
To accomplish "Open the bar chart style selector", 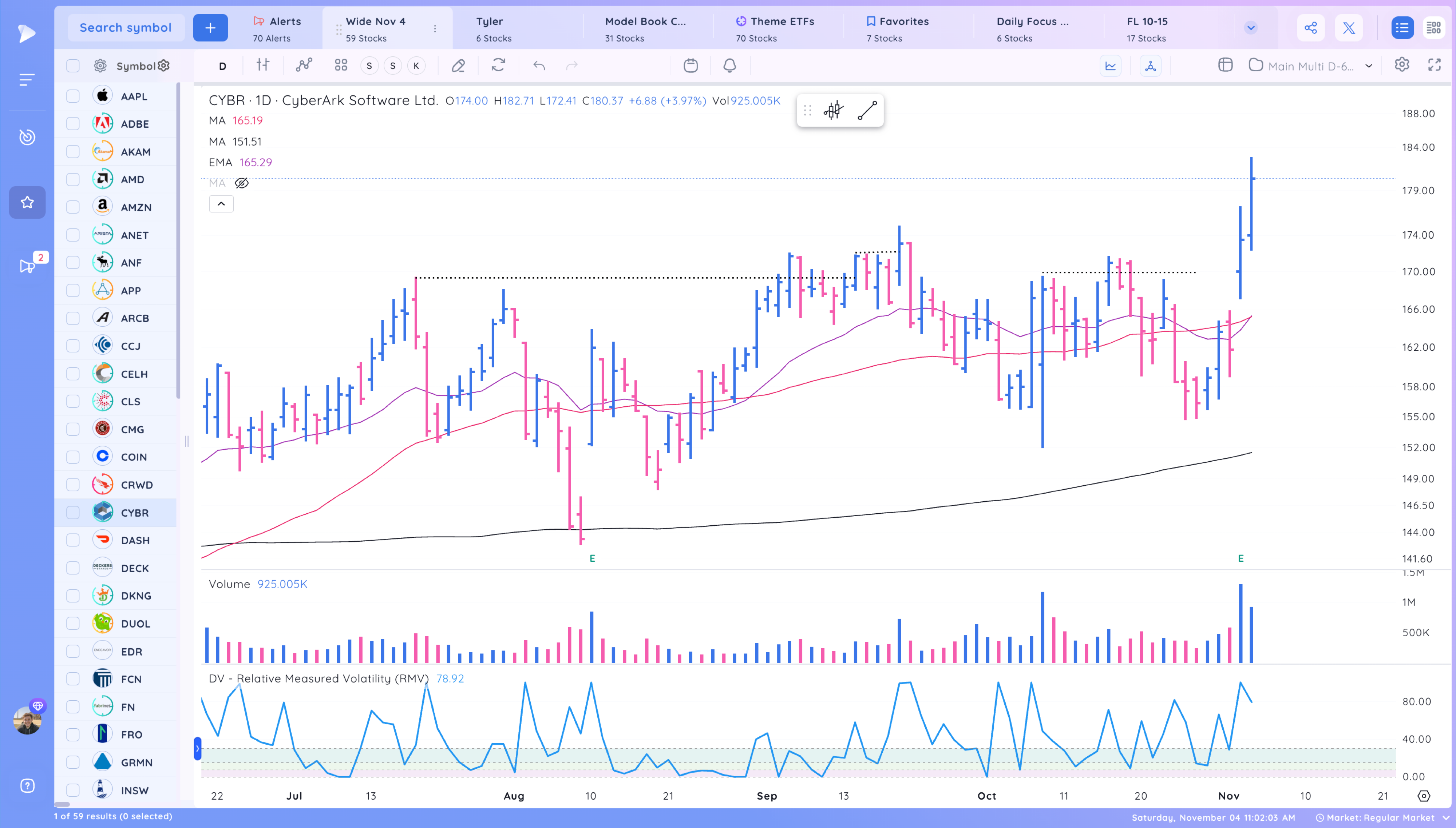I will pyautogui.click(x=263, y=65).
